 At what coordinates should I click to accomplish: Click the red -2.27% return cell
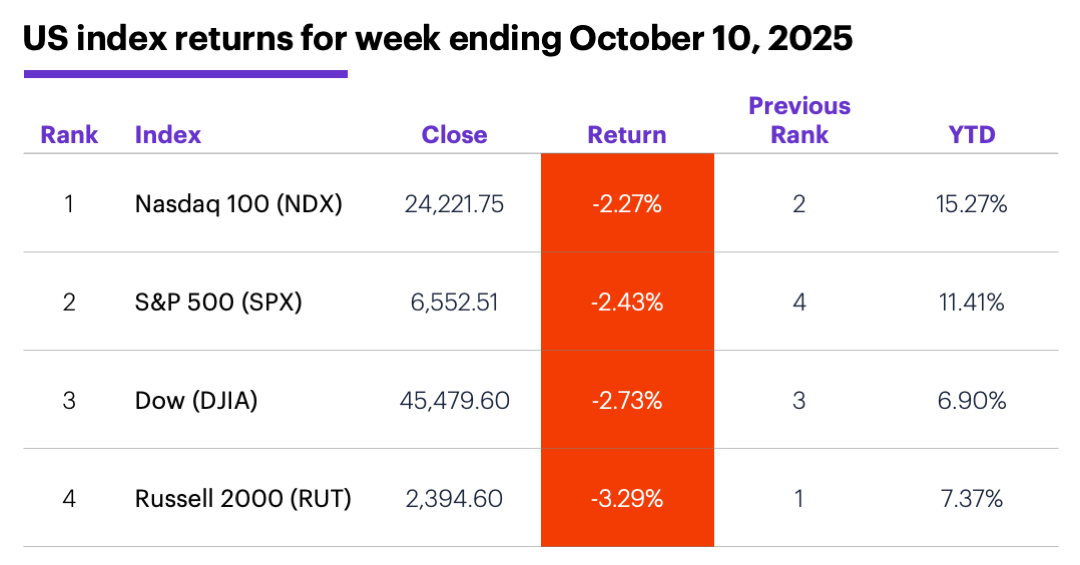[627, 204]
